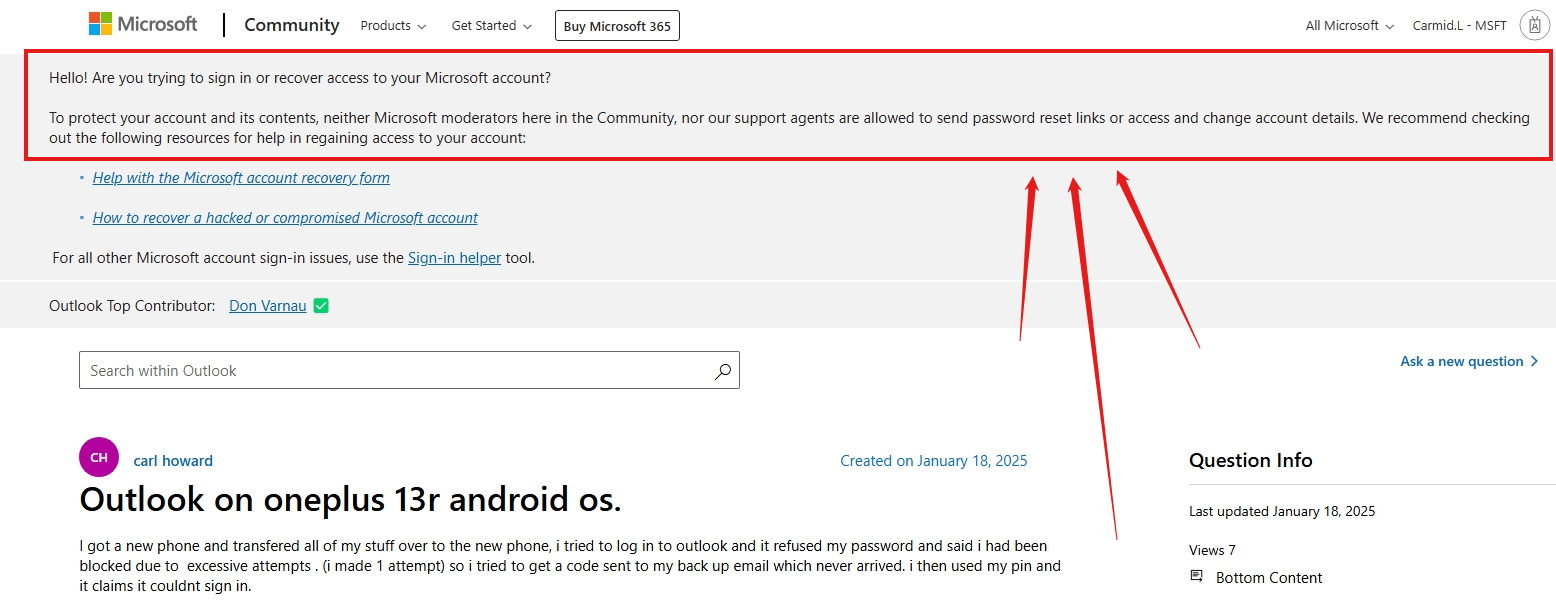Click the Buy Microsoft 365 button
This screenshot has height=614, width=1556.
coord(617,26)
